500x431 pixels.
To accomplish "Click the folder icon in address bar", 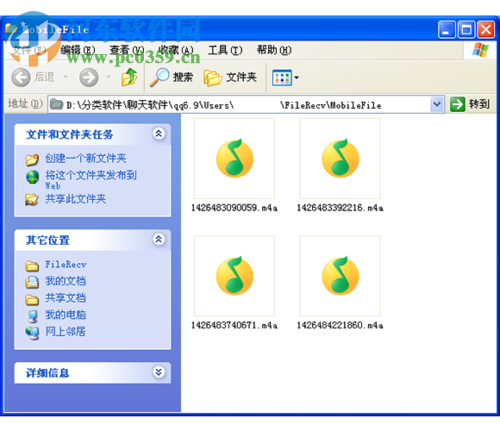I will (56, 105).
